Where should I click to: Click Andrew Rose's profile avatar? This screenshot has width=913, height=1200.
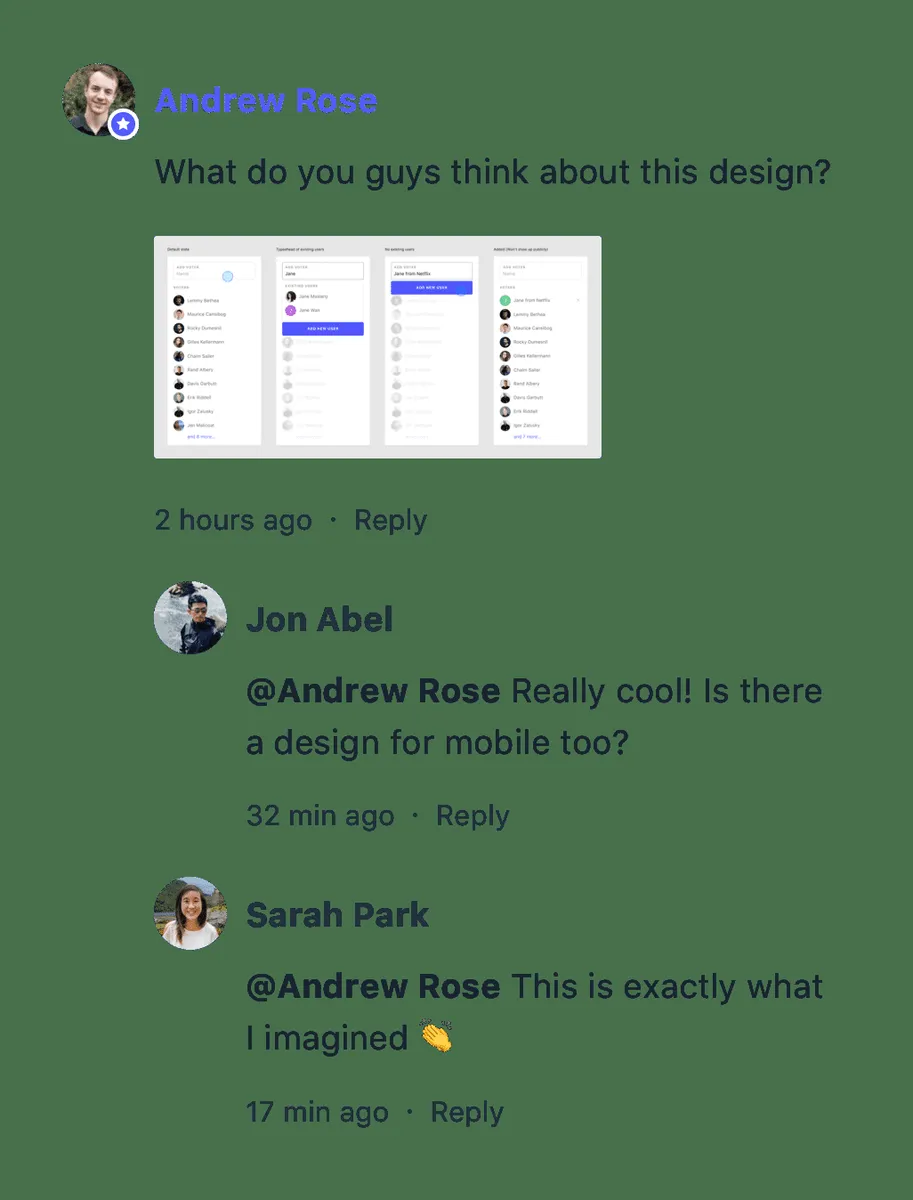97,98
